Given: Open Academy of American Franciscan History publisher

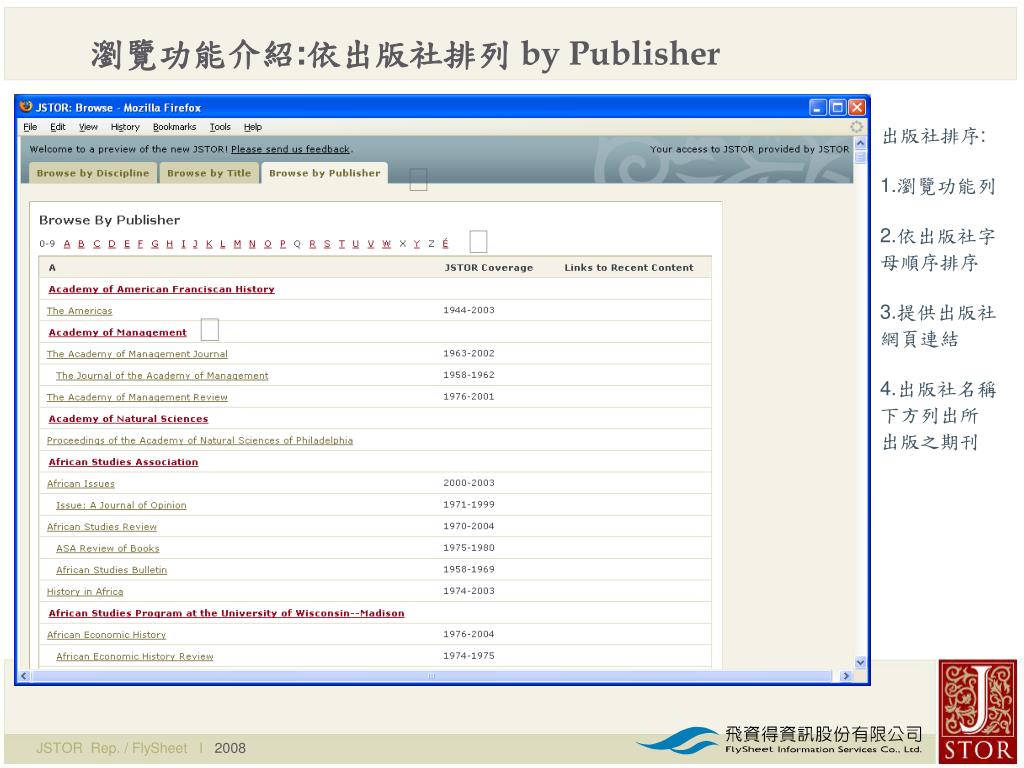Looking at the screenshot, I should [161, 289].
